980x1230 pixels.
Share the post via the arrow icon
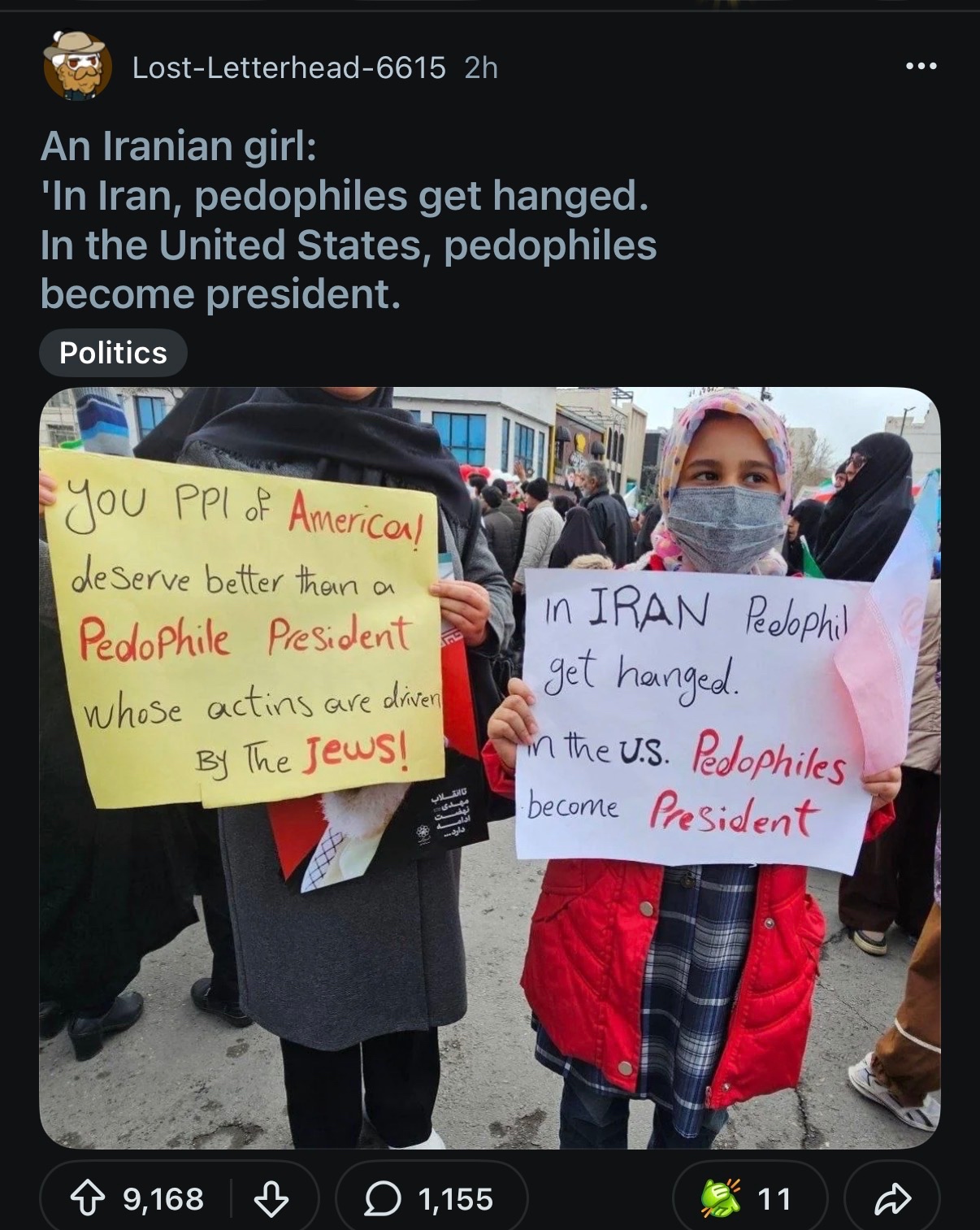click(x=891, y=1198)
